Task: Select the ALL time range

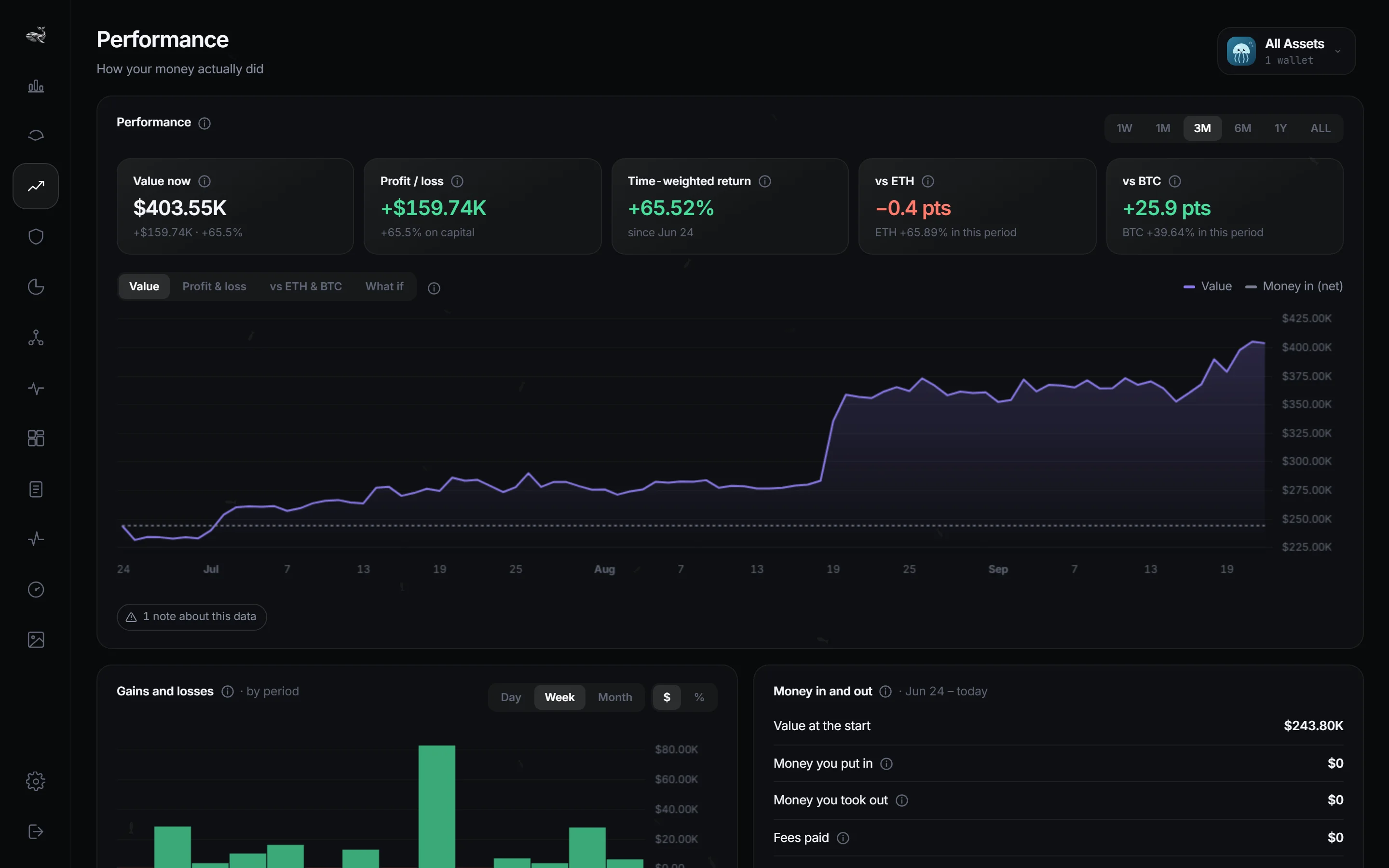Action: pos(1320,128)
